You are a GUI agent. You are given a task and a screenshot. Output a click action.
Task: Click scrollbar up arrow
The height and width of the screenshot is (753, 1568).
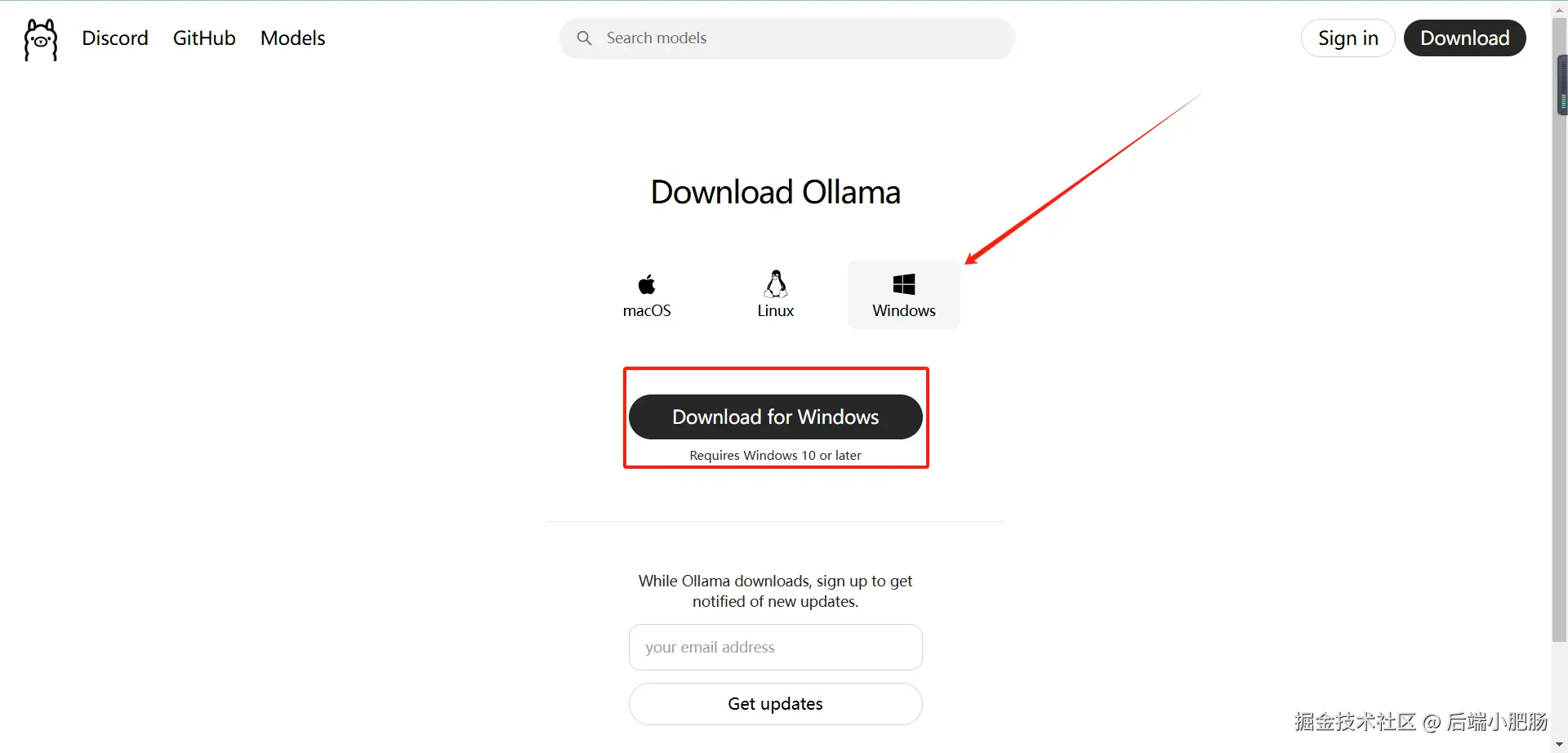click(1560, 10)
